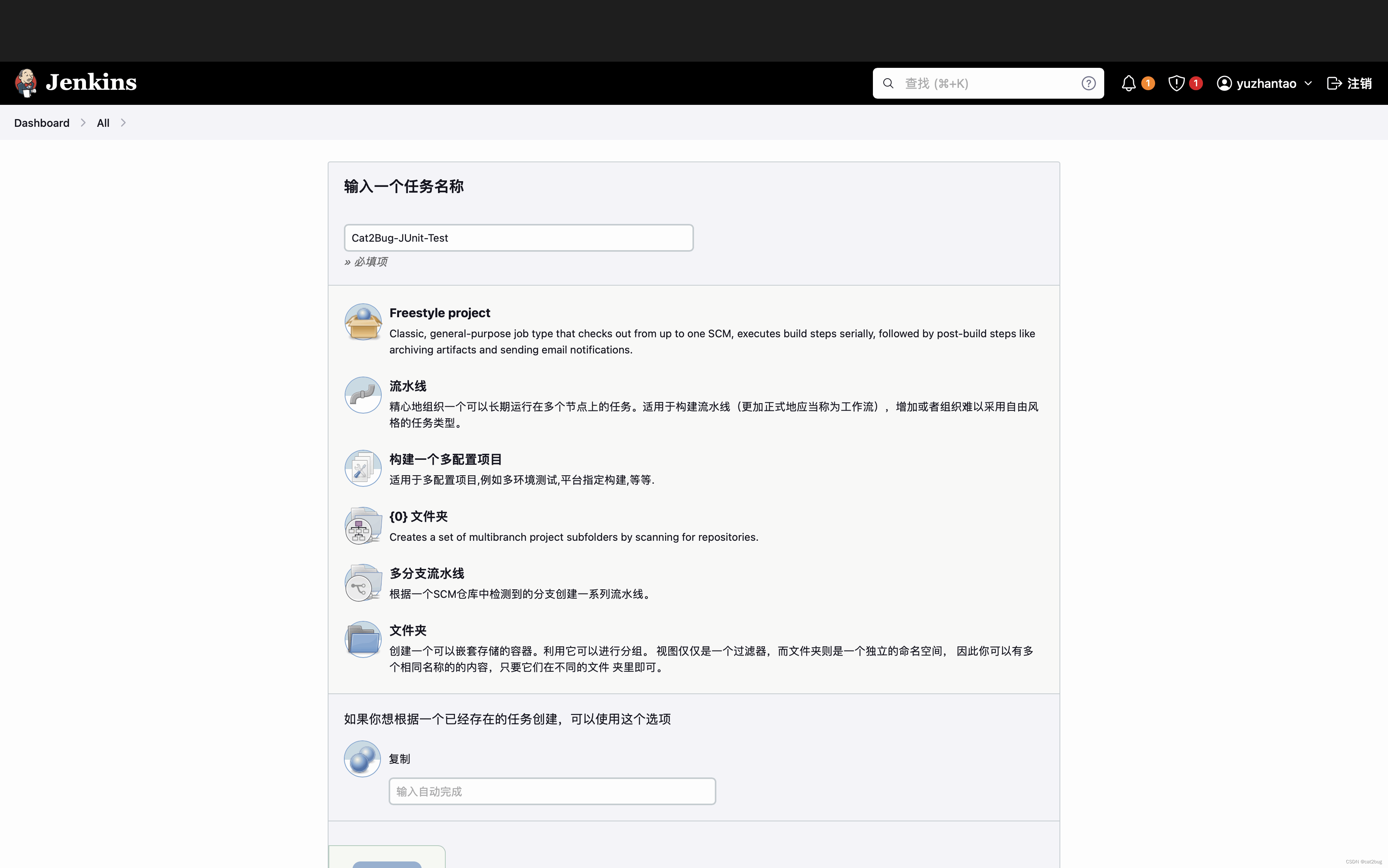Choose the 流水线 pipeline option title
The width and height of the screenshot is (1388, 868).
click(x=407, y=386)
